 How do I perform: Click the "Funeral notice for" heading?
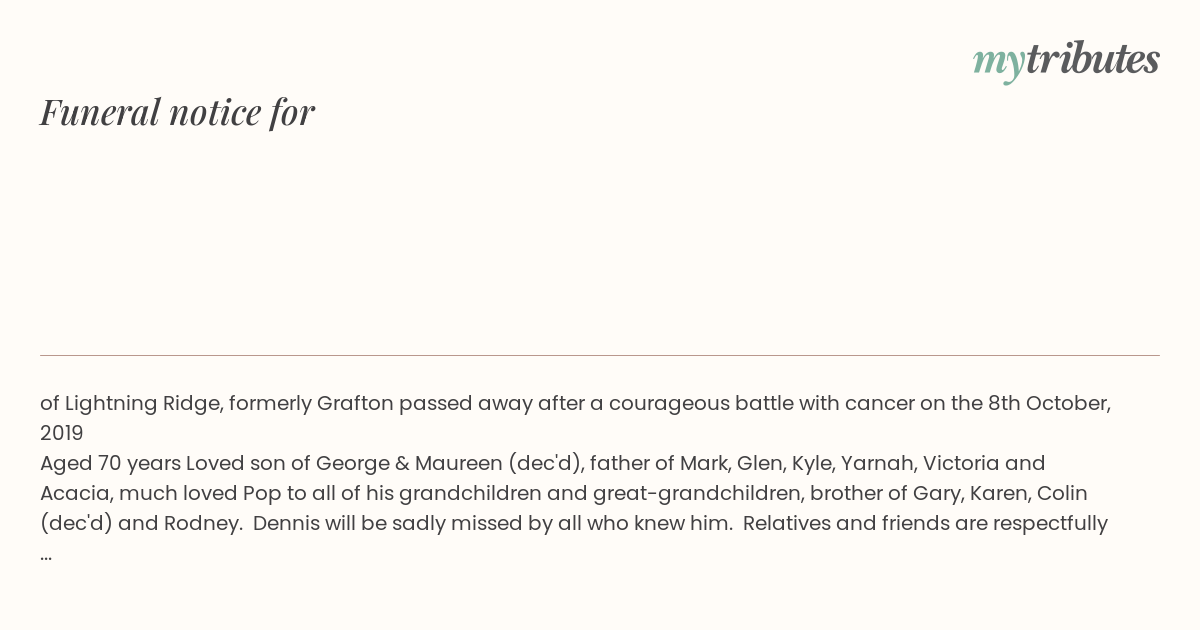click(177, 112)
